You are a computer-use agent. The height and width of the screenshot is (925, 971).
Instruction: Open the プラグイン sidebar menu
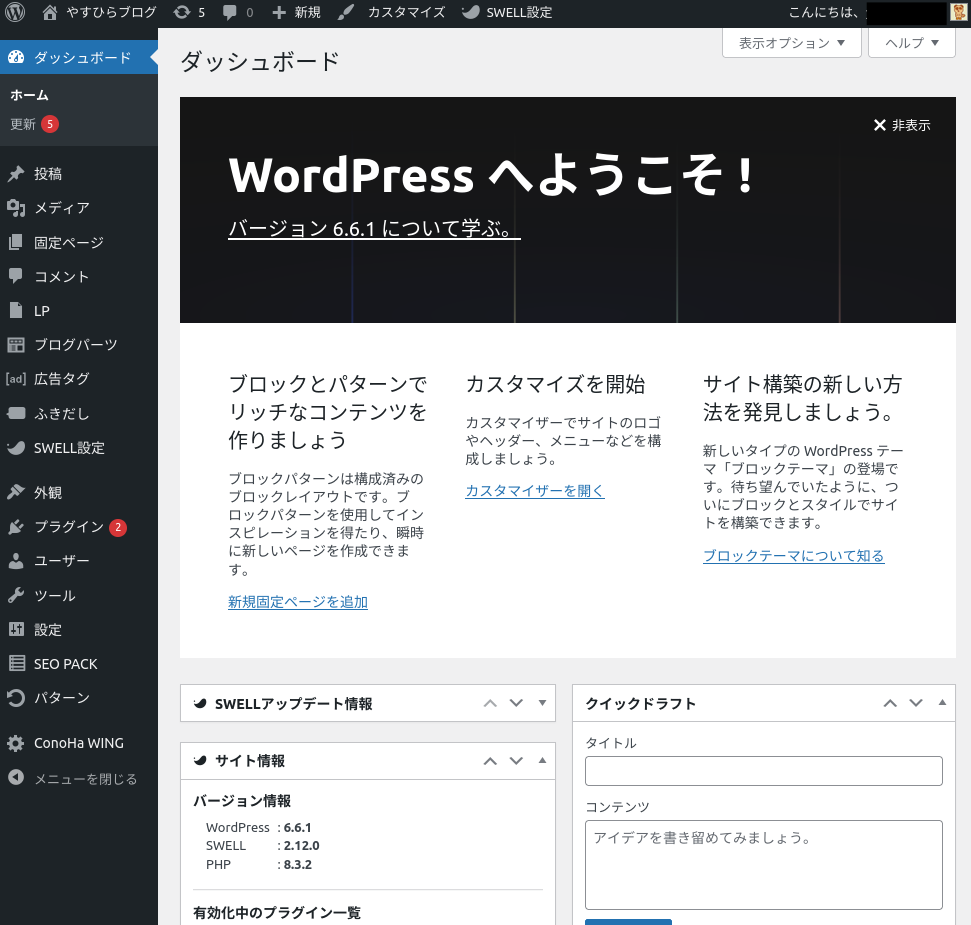[68, 527]
